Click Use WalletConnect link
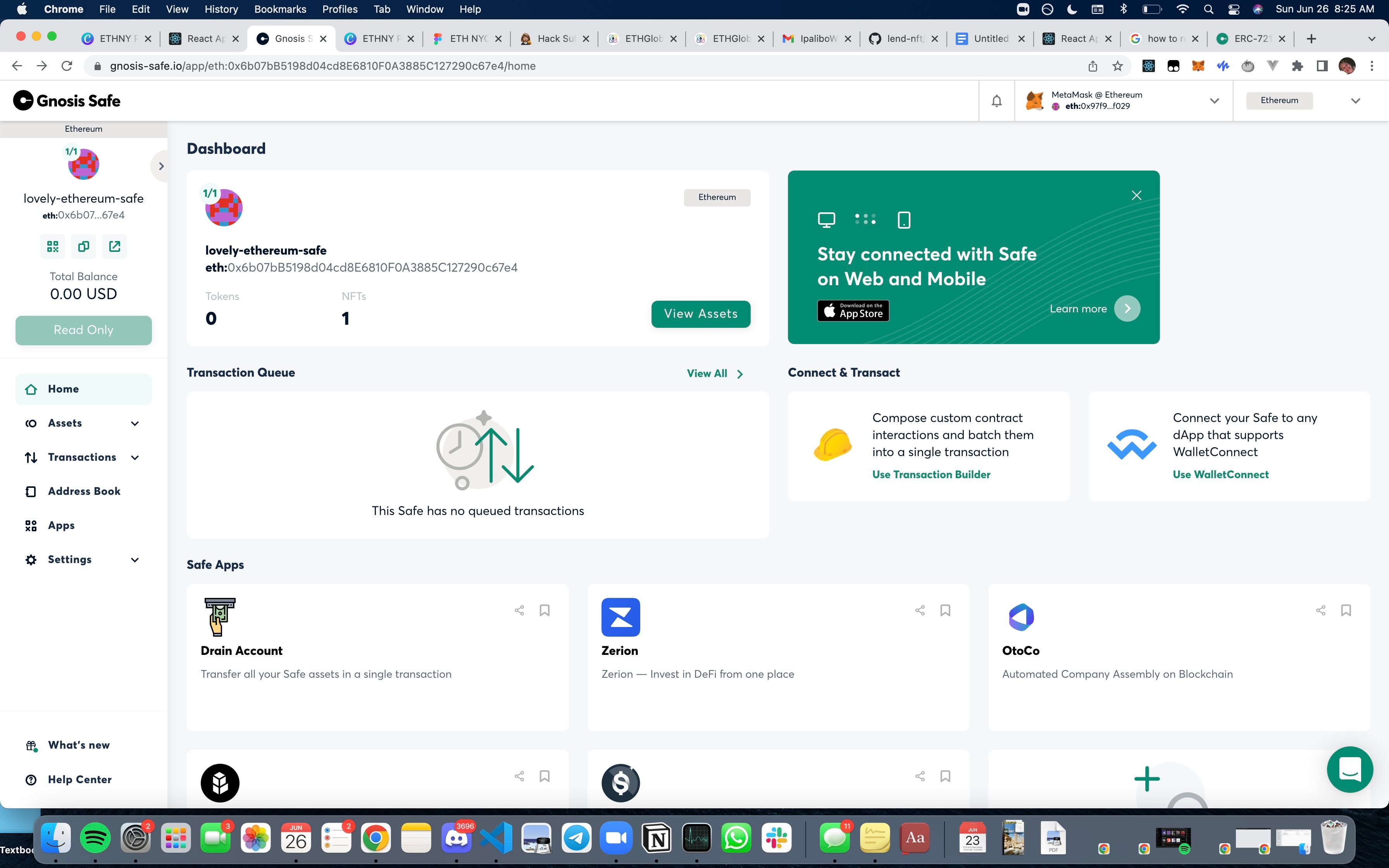The image size is (1389, 868). point(1220,475)
